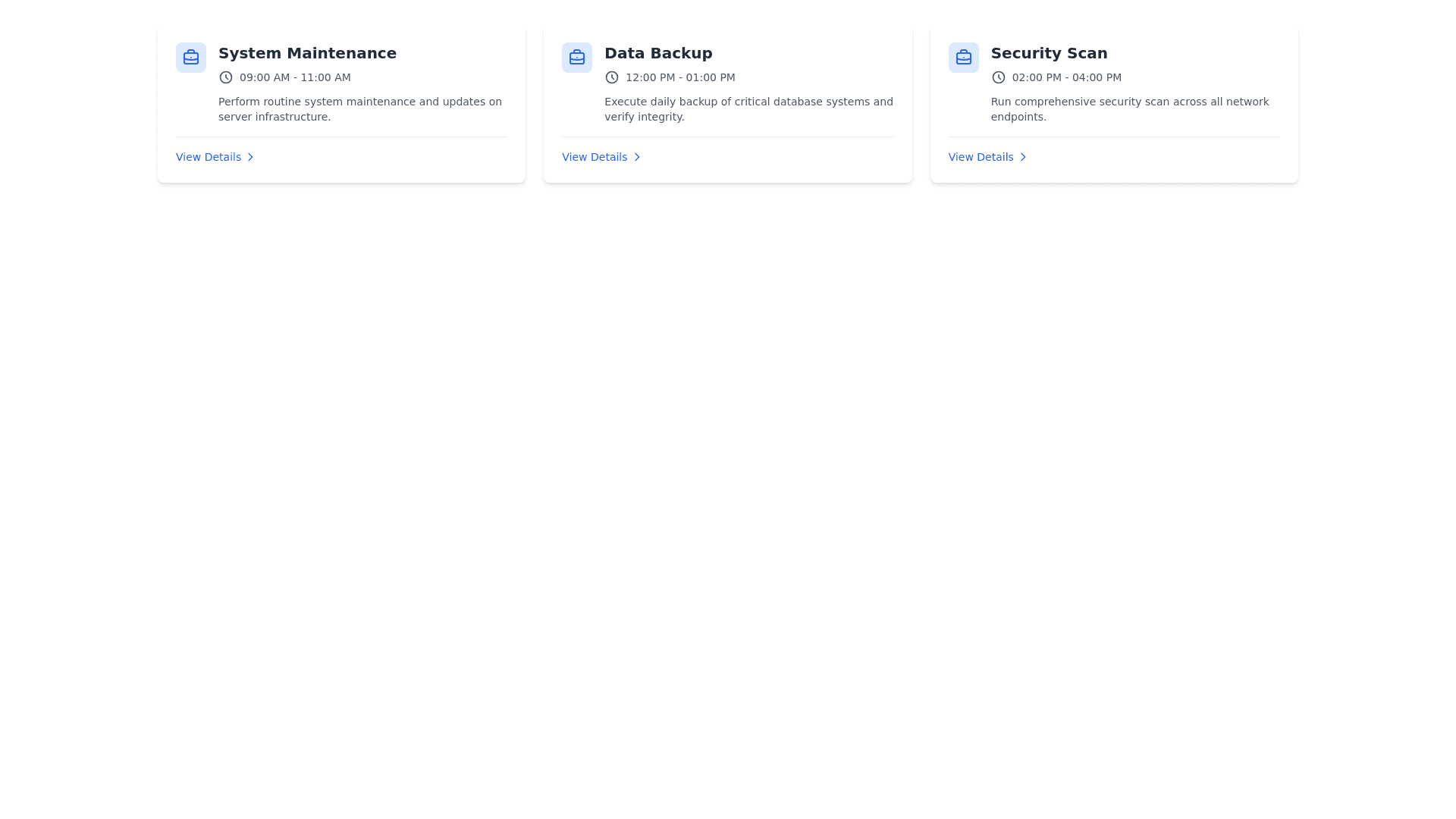Viewport: 1456px width, 819px height.
Task: Click the 12:00 PM - 01:00 PM time text
Action: click(x=680, y=77)
